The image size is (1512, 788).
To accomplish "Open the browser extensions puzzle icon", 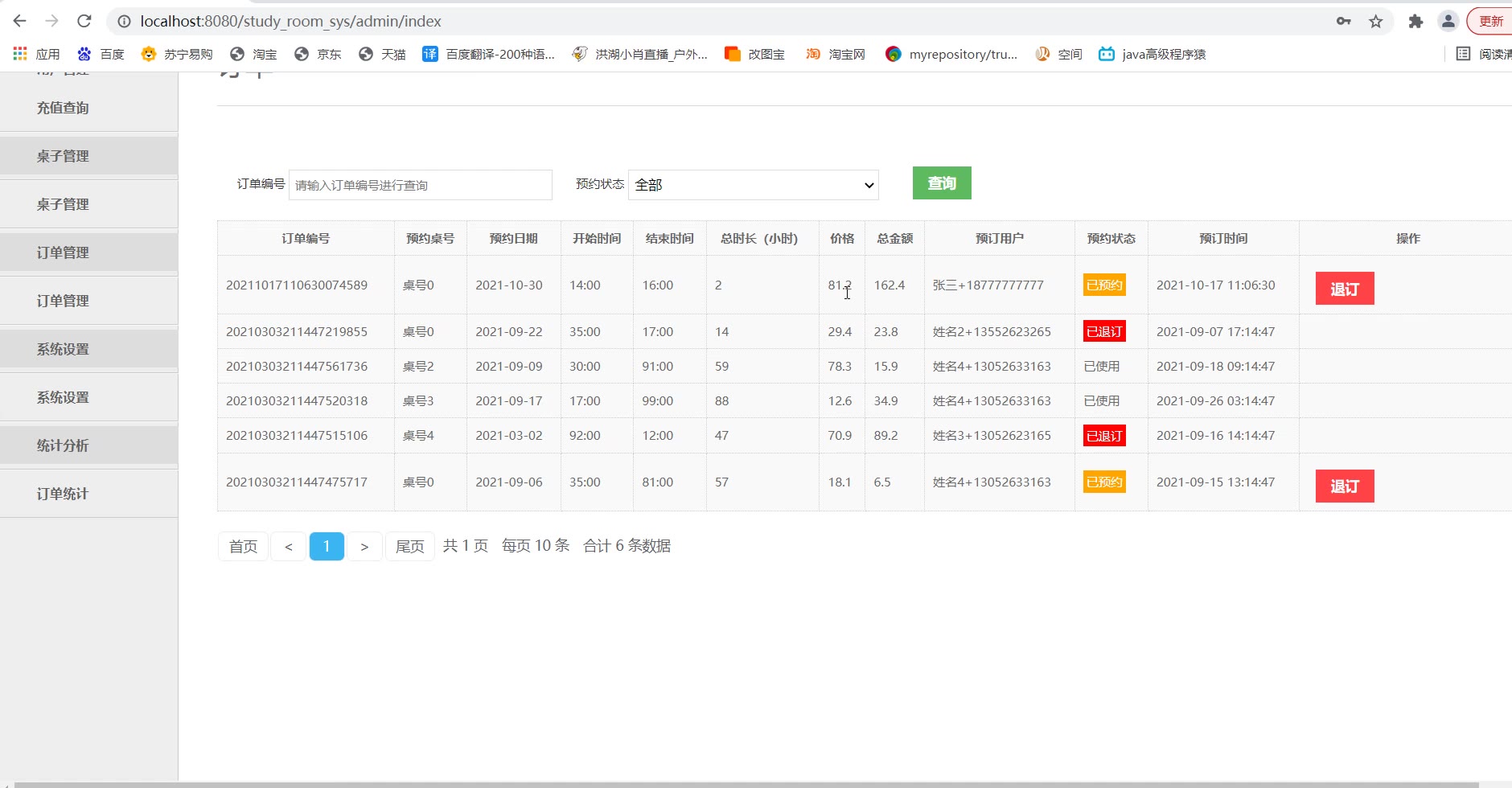I will [x=1415, y=22].
